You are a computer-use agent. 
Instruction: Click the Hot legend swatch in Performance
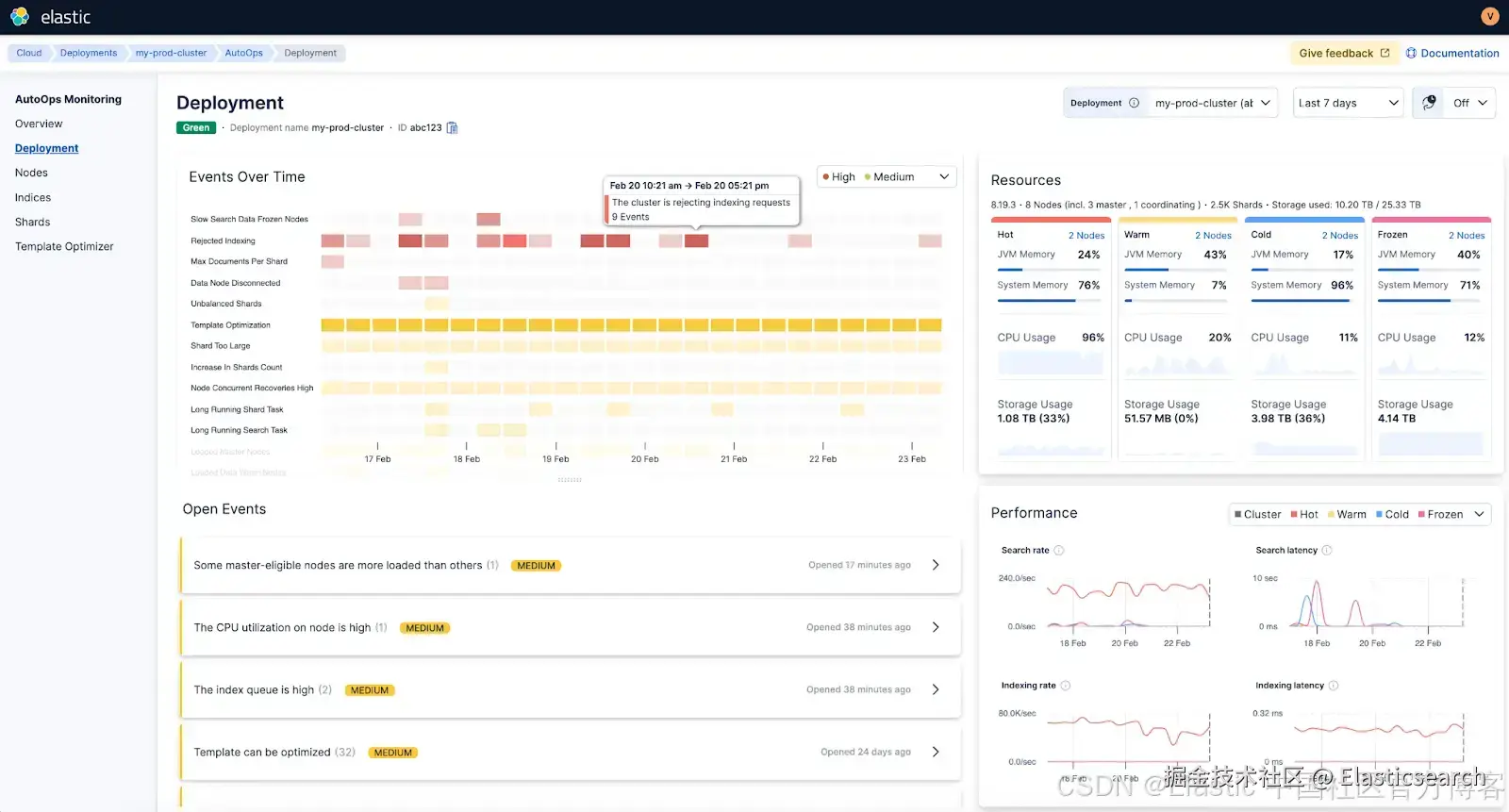1294,514
